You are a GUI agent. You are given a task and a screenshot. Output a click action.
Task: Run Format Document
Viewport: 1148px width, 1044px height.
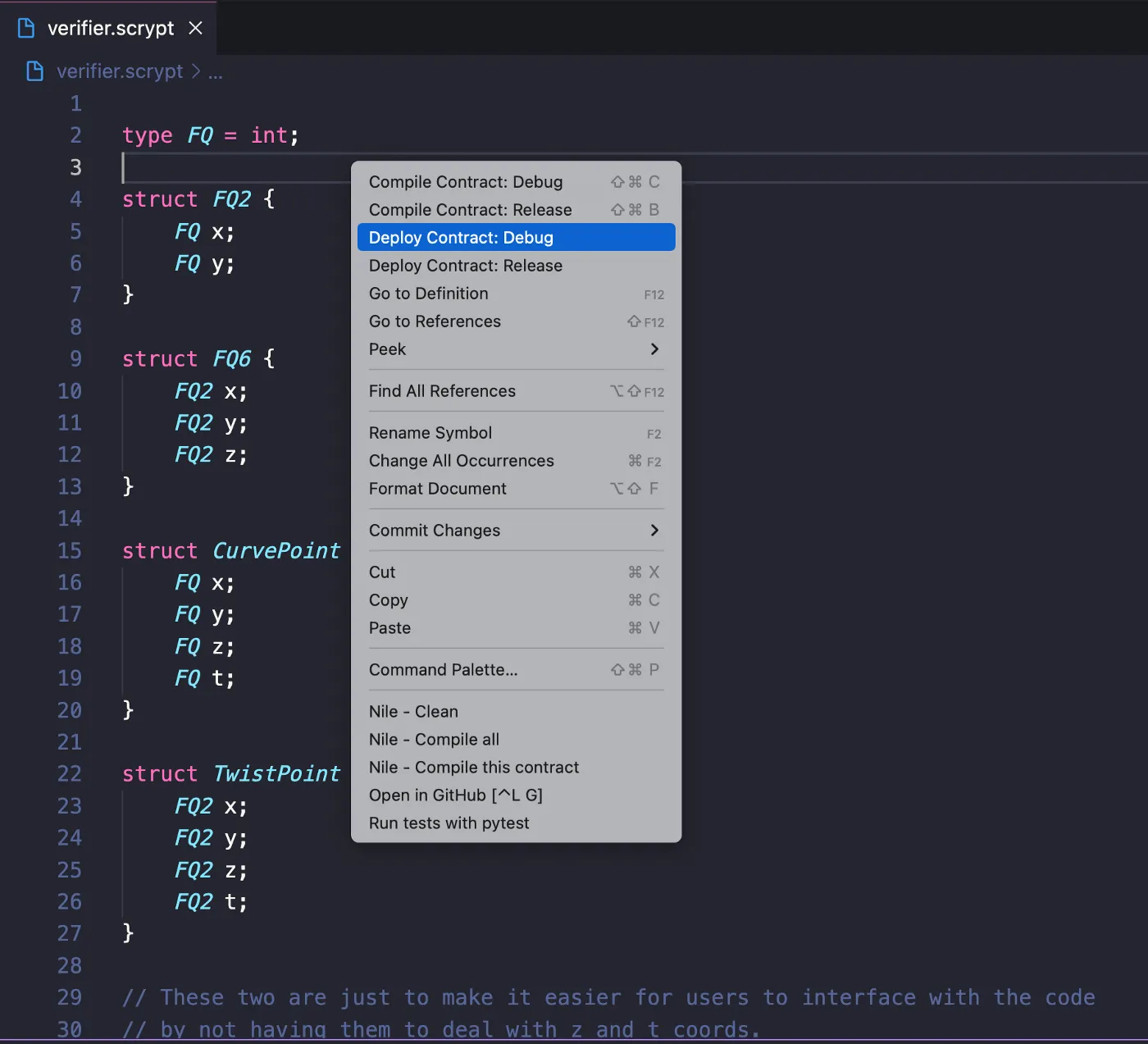[x=437, y=489]
